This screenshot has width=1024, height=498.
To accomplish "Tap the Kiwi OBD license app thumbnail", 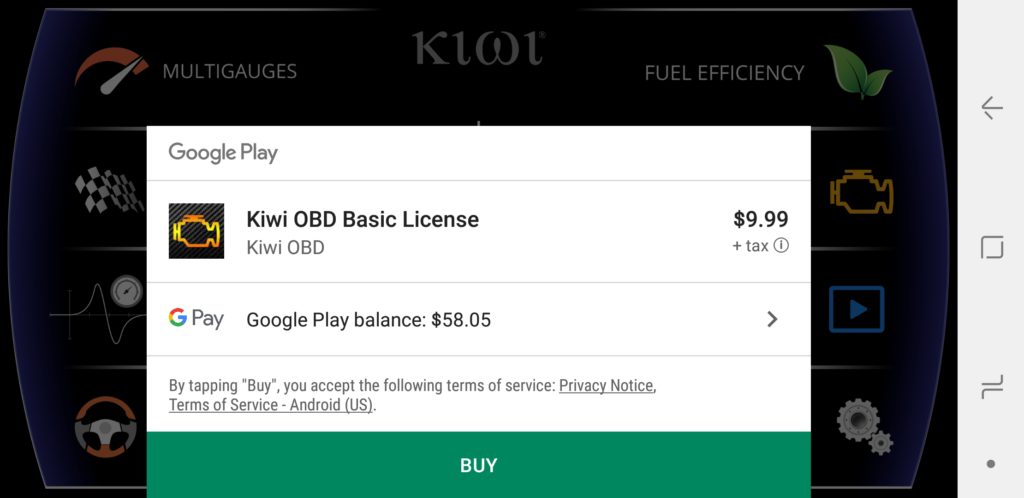I will [x=196, y=230].
